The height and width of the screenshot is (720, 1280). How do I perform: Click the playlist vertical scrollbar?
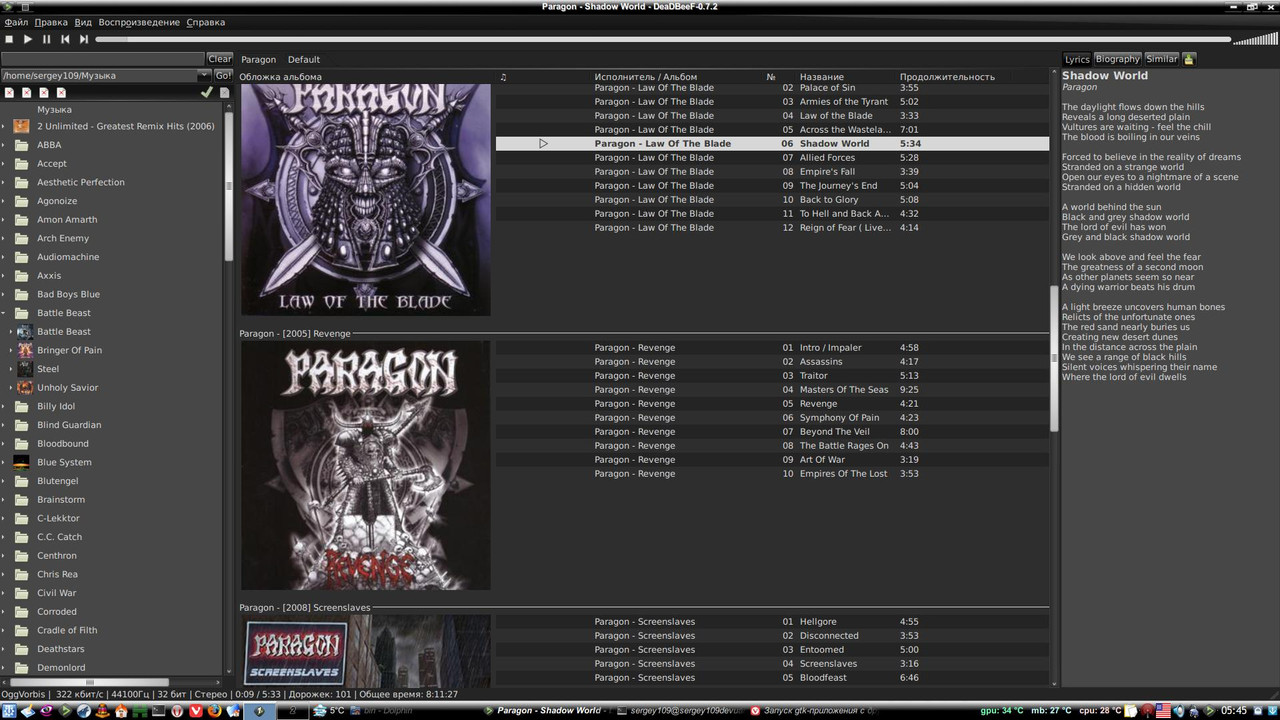[1054, 358]
